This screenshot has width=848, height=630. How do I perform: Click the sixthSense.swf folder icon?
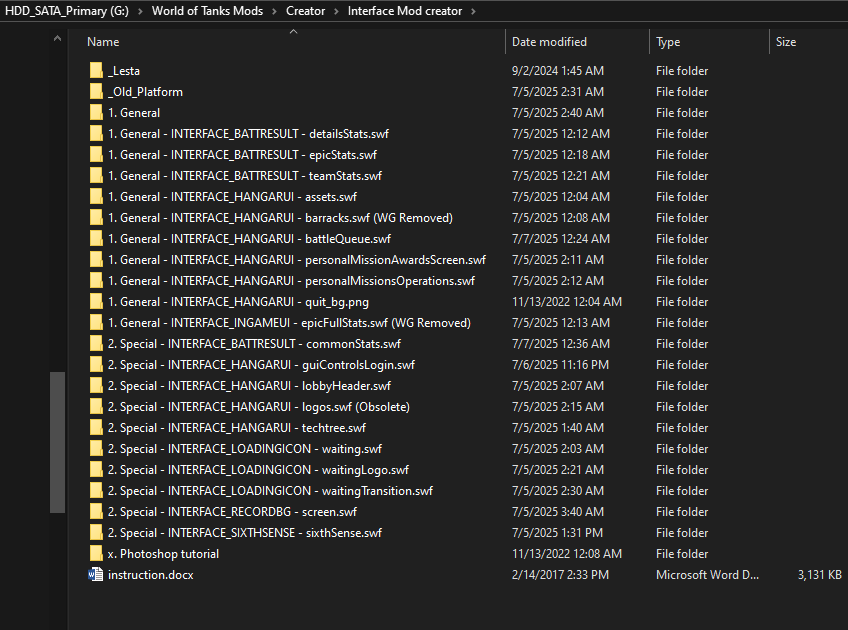tap(96, 533)
